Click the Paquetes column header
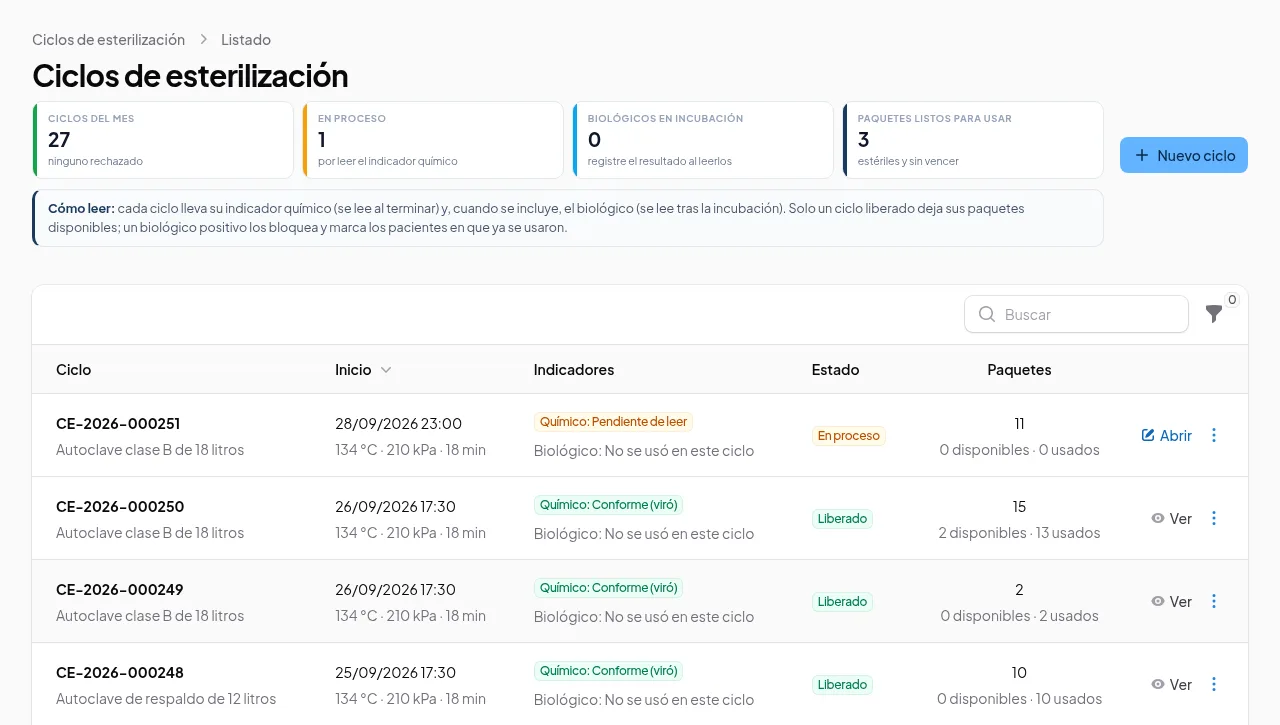 click(x=1019, y=370)
